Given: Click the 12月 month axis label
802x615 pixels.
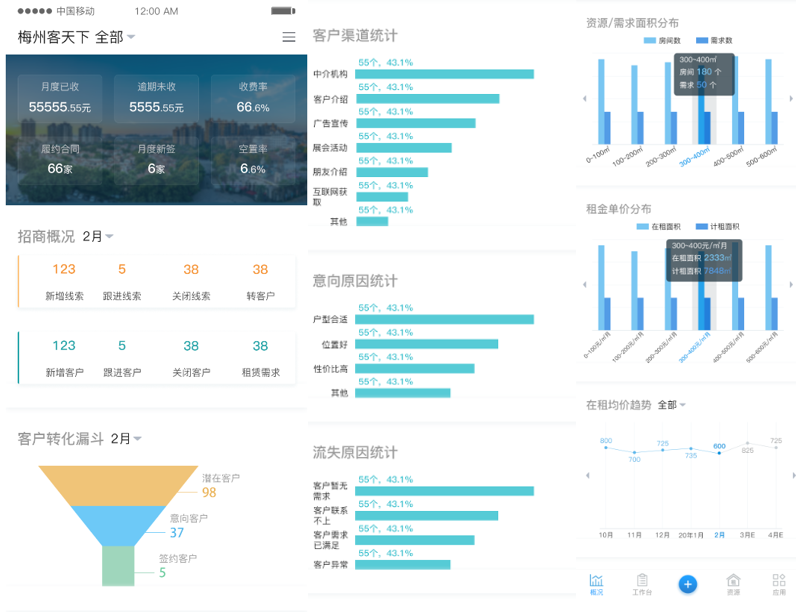Looking at the screenshot, I should pos(662,535).
